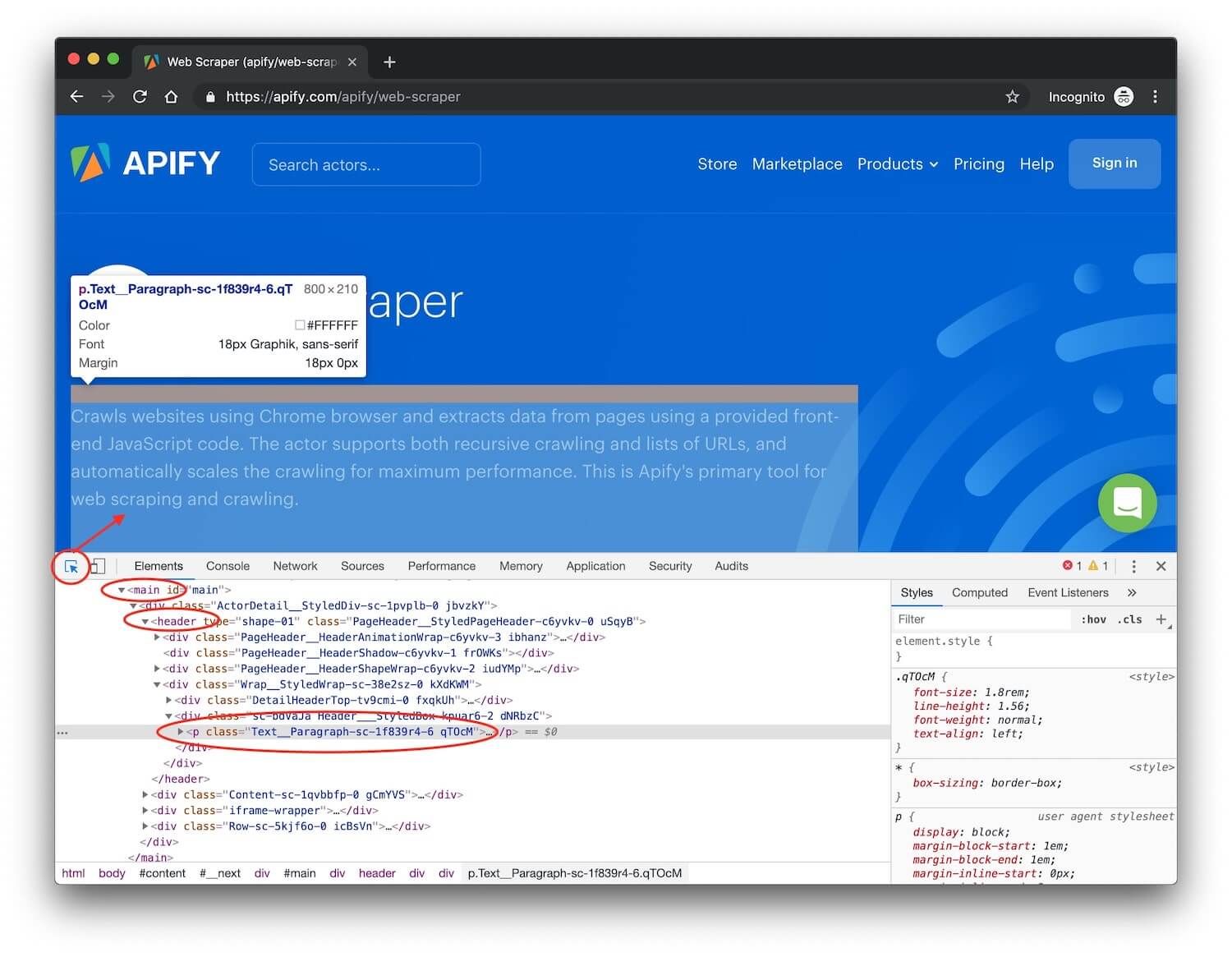Select the Computed pane tab
1232x957 pixels.
(x=979, y=592)
